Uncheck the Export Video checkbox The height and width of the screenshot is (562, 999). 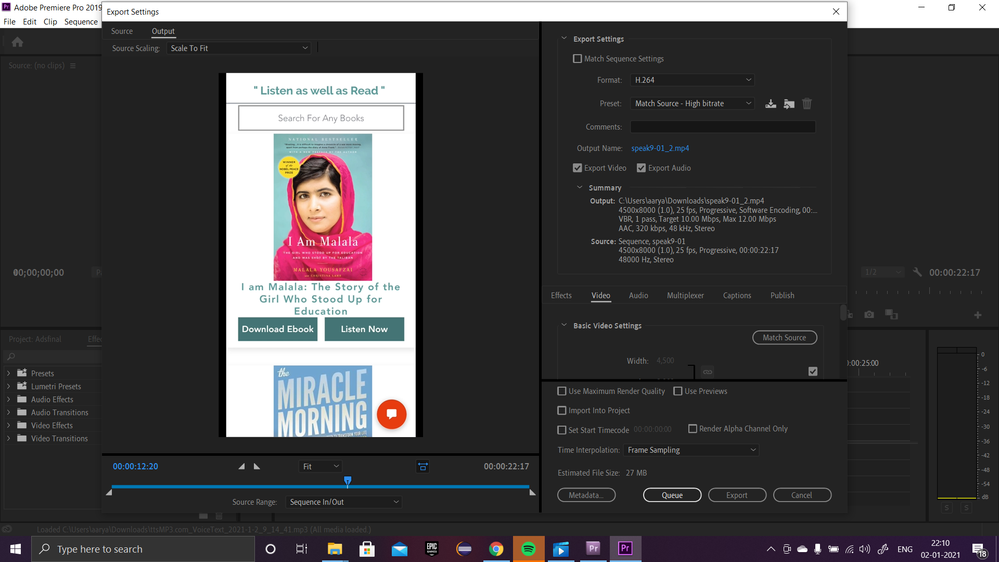point(577,168)
